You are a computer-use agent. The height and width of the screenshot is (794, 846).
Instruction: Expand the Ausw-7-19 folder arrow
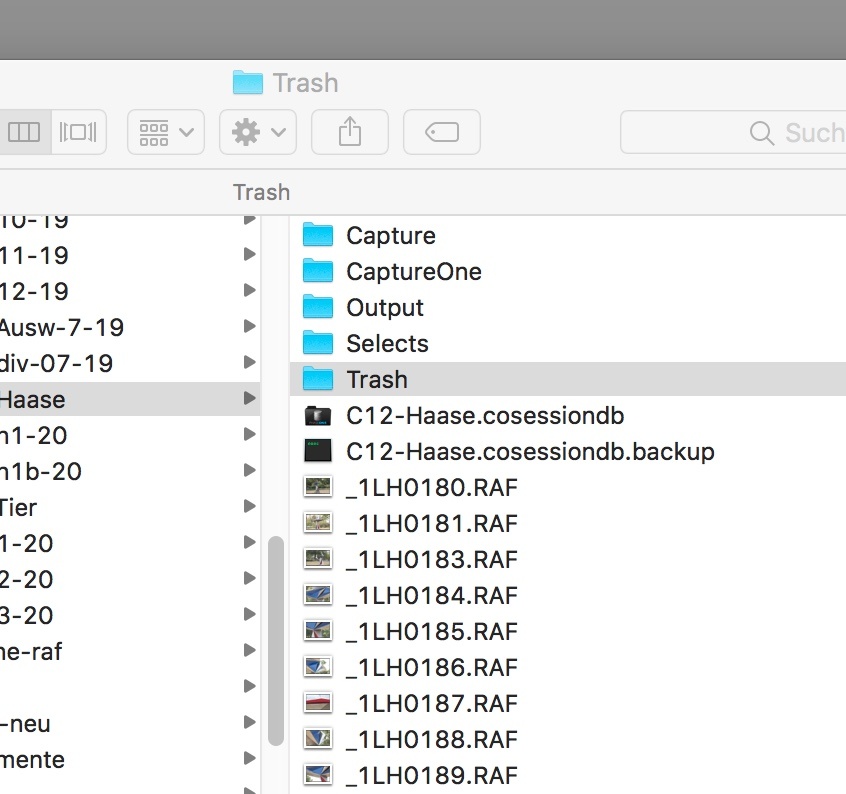click(249, 328)
